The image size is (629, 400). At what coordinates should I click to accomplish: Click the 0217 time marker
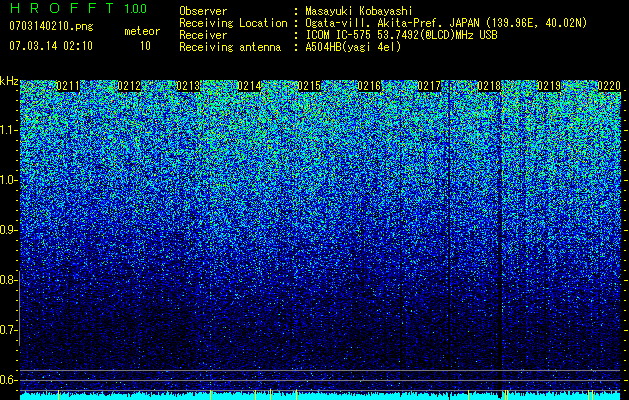coord(429,86)
